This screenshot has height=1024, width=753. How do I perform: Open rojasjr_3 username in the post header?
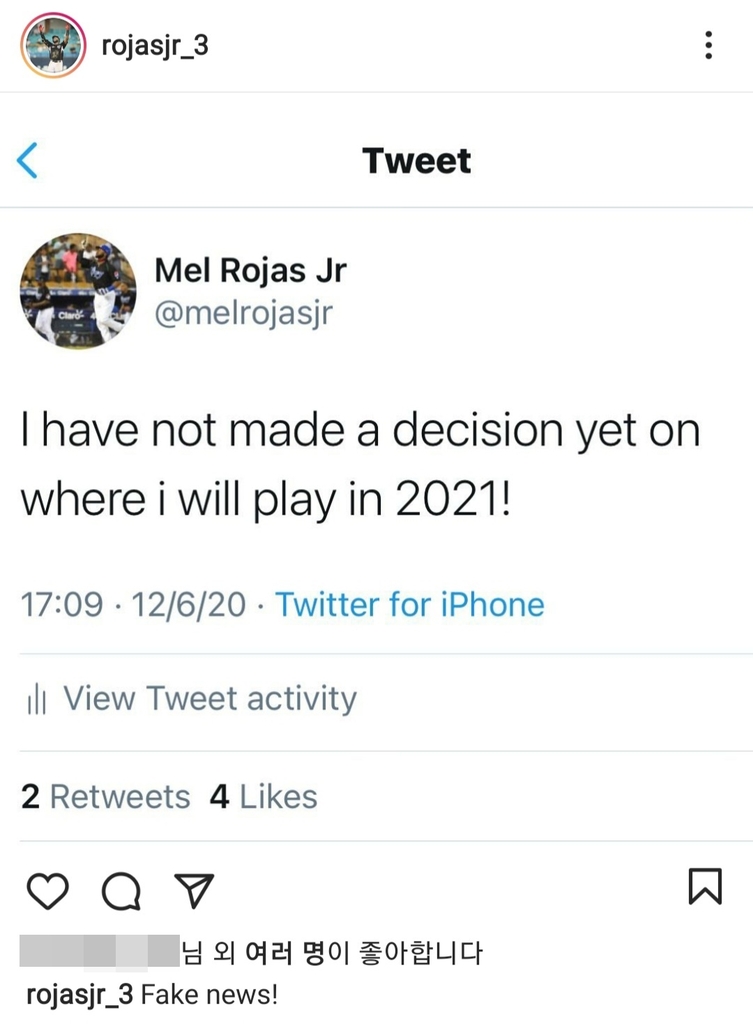click(155, 45)
